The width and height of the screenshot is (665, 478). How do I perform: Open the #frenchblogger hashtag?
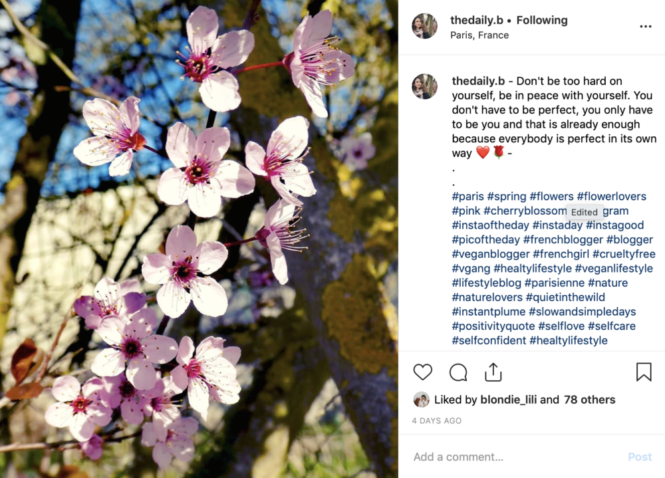(x=563, y=240)
